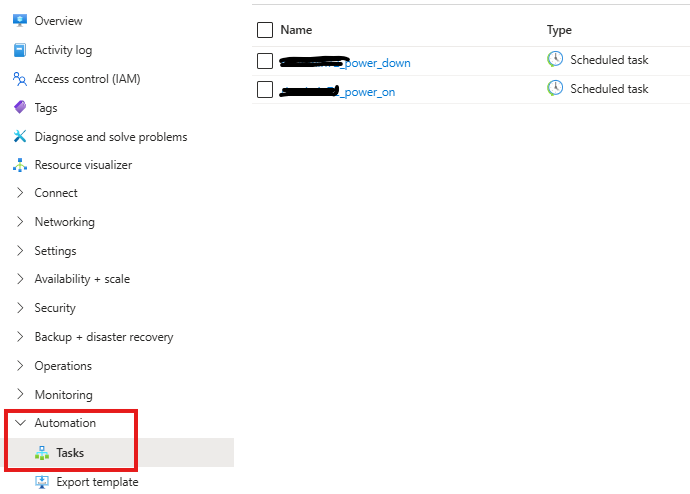Click the Diagnose wrench icon
Viewport: 690px width, 494px height.
click(20, 136)
